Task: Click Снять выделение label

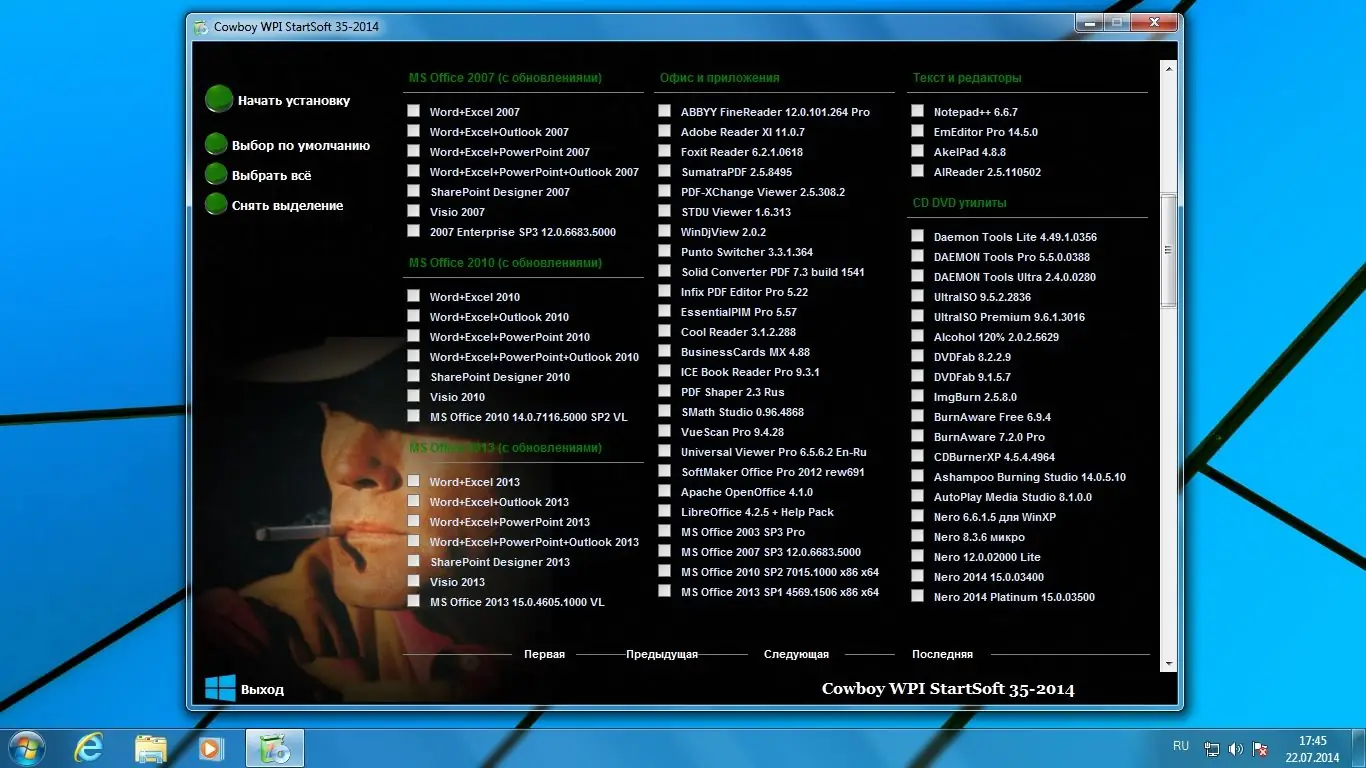Action: click(x=288, y=205)
